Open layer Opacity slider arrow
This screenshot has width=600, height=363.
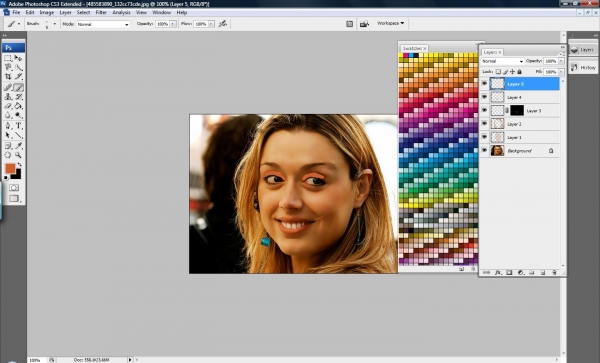point(561,61)
